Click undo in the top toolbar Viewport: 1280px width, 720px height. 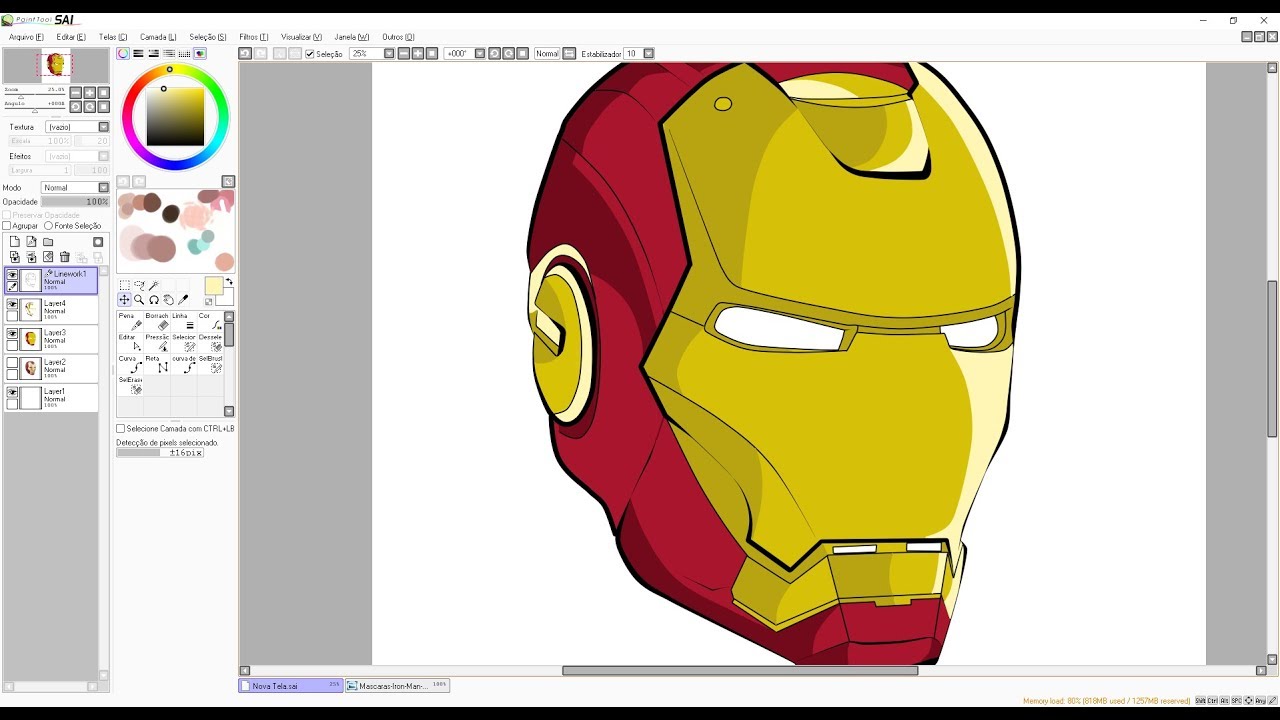click(x=245, y=54)
